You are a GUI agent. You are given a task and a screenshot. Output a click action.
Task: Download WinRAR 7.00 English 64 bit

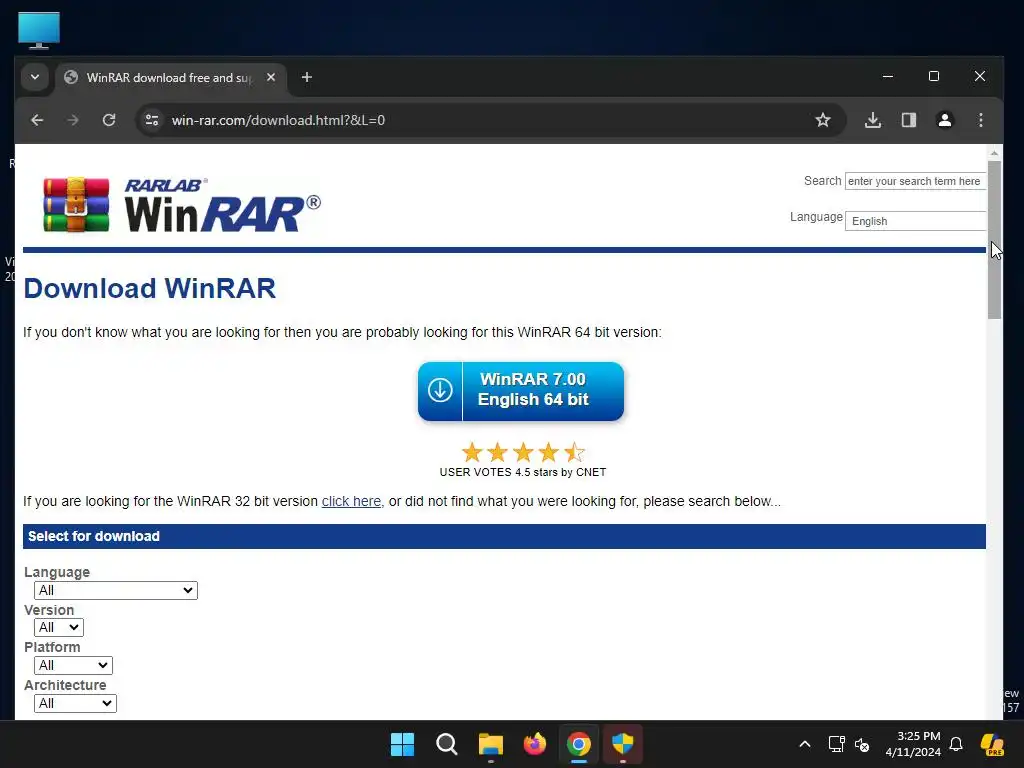coord(521,391)
